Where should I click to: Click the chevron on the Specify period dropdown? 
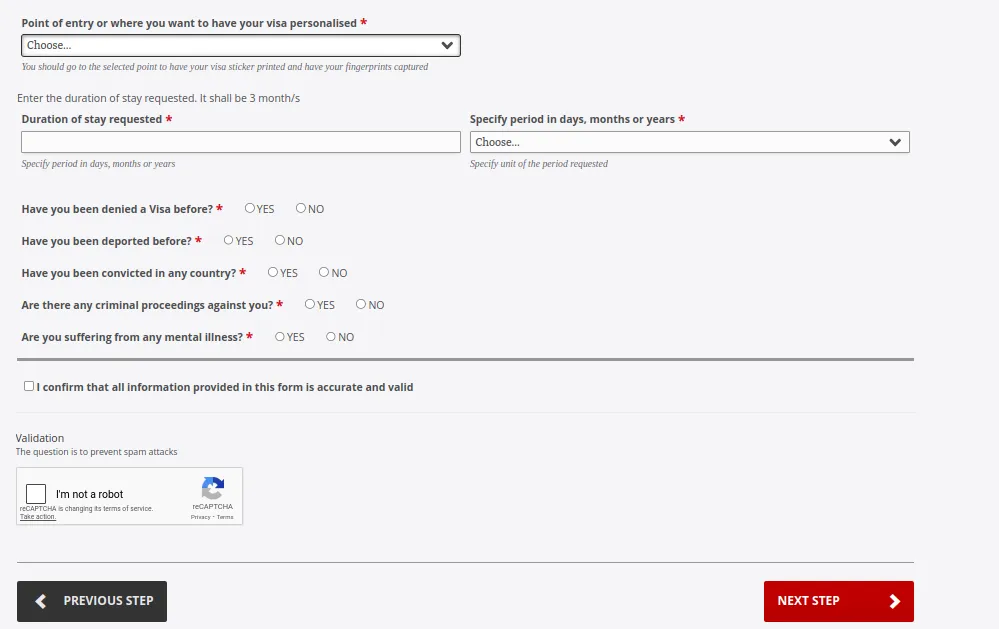tap(895, 141)
